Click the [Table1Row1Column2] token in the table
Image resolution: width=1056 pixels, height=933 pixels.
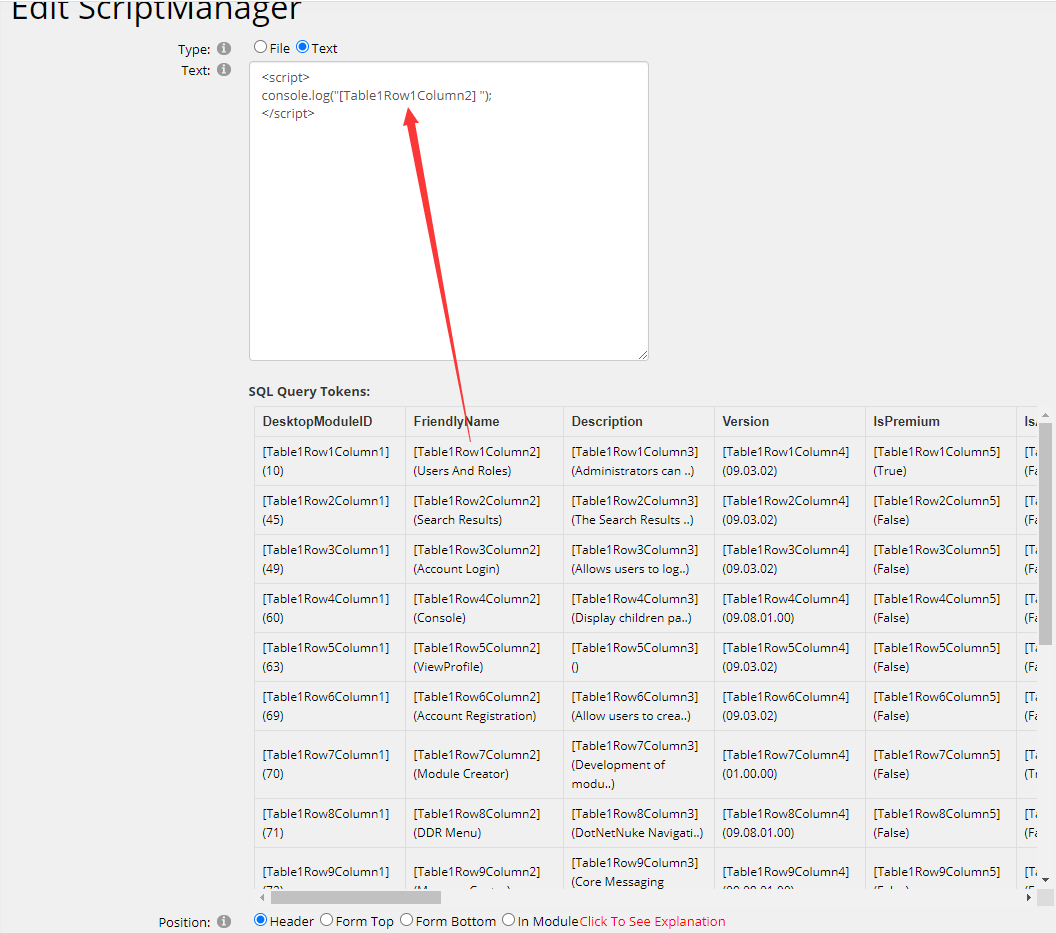tap(477, 452)
